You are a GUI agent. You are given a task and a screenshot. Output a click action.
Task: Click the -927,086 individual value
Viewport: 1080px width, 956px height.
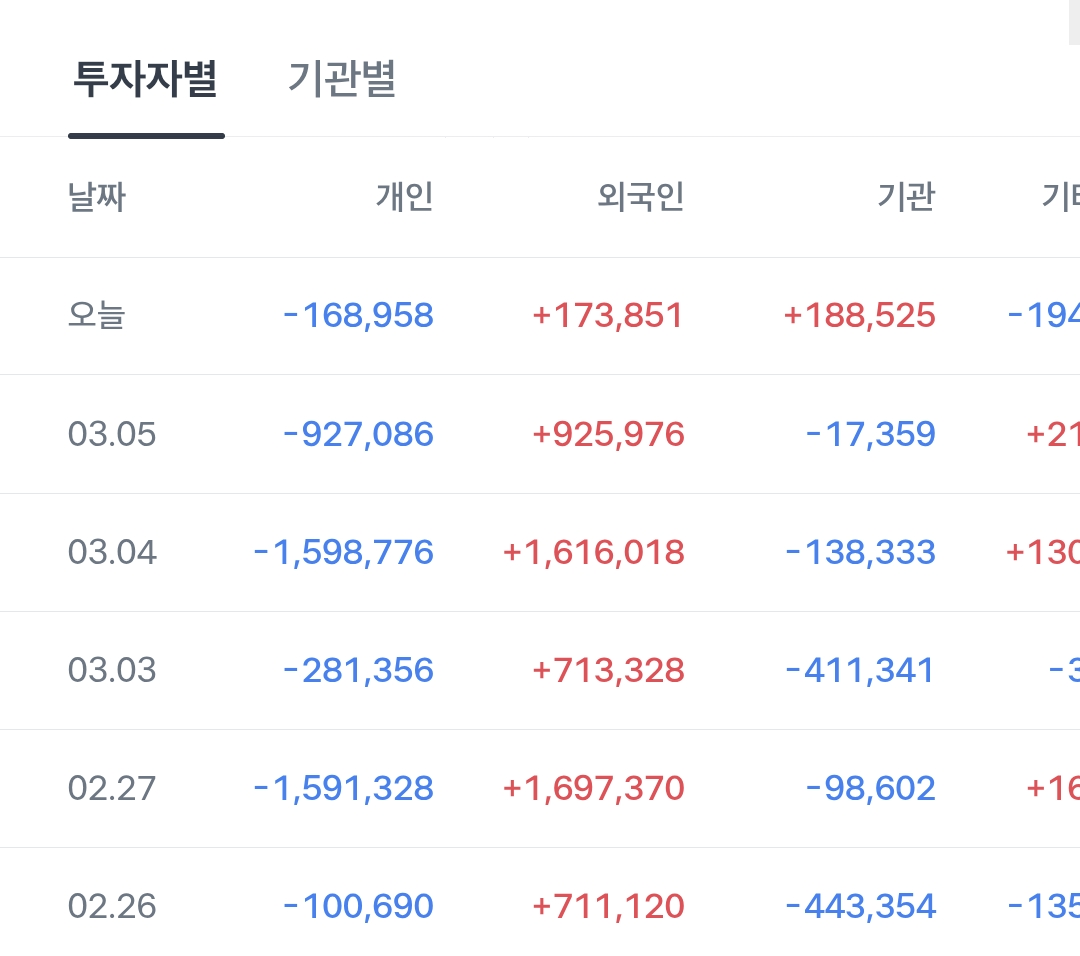tap(359, 434)
